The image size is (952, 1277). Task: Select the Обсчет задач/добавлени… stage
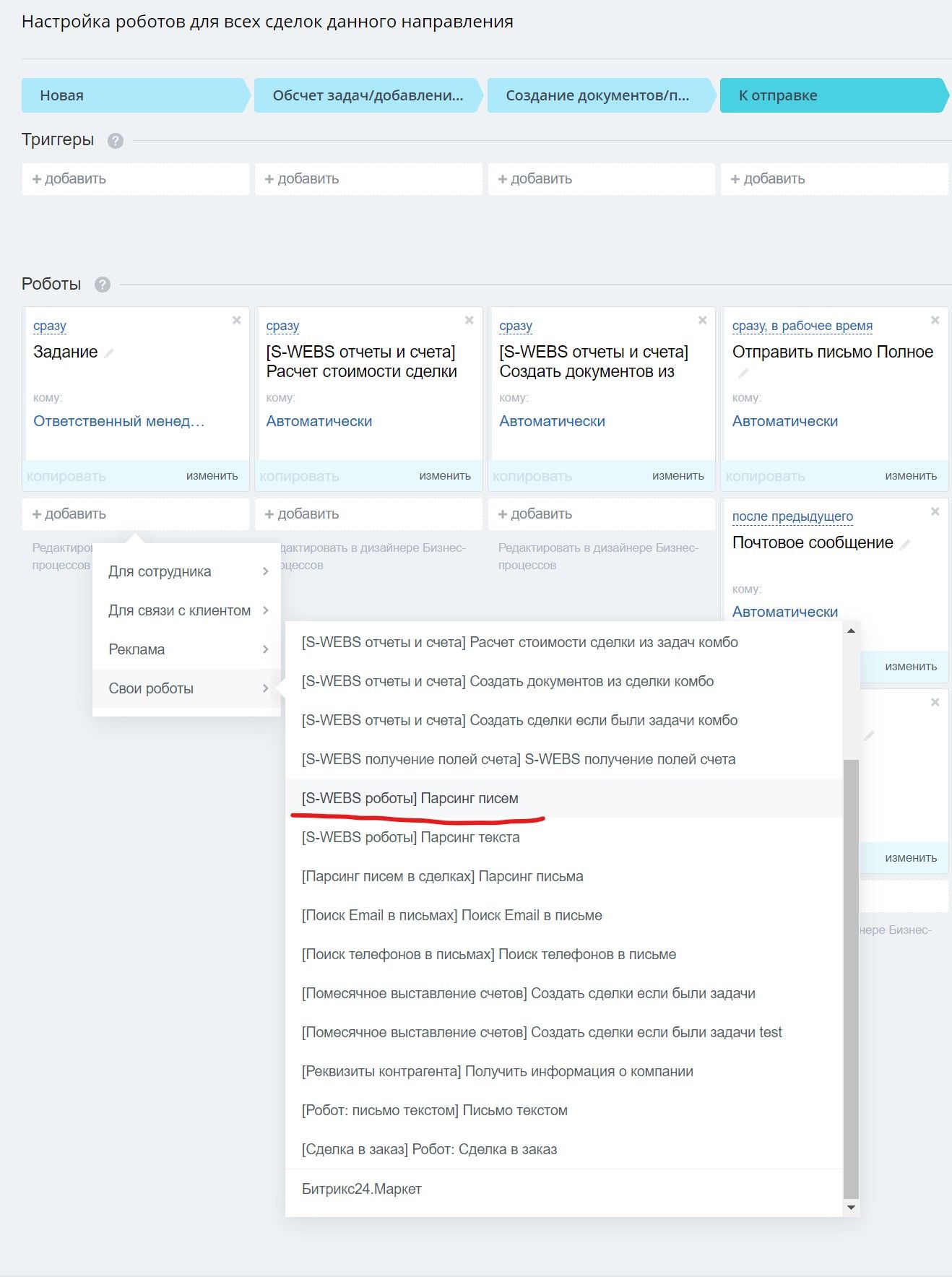(x=368, y=95)
